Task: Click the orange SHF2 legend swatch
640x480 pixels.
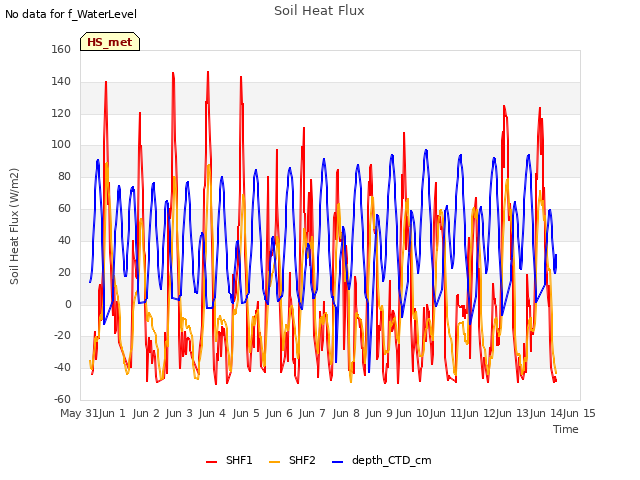Action: (275, 462)
